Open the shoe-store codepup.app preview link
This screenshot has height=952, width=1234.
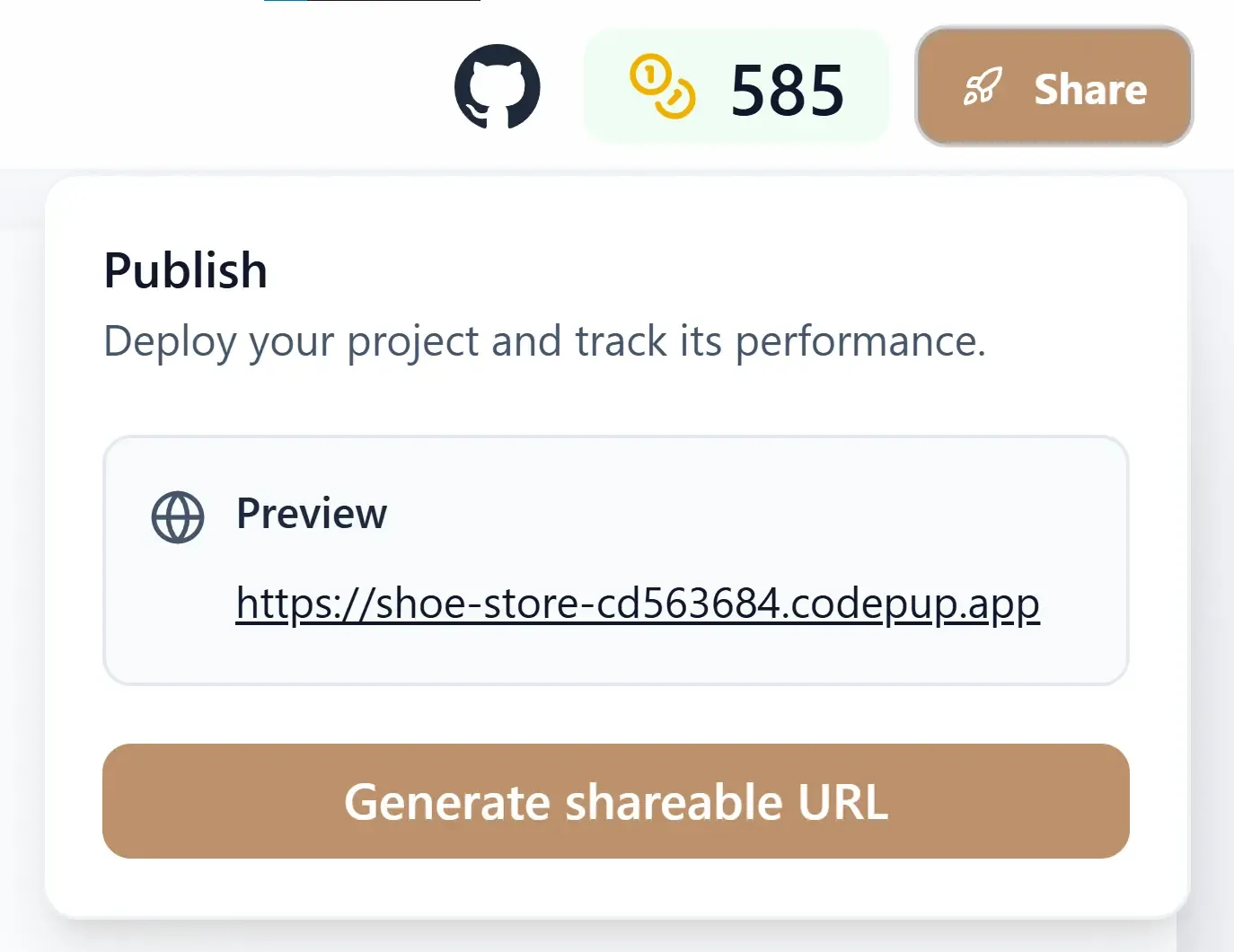pyautogui.click(x=638, y=603)
